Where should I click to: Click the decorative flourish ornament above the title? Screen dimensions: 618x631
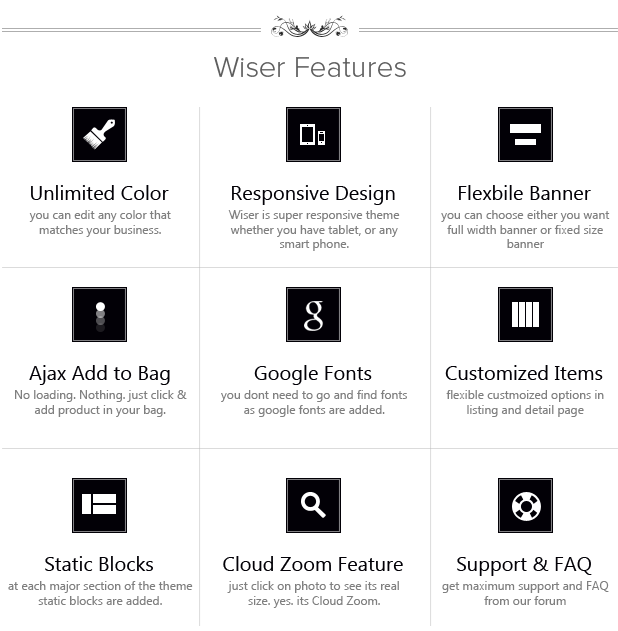310,26
